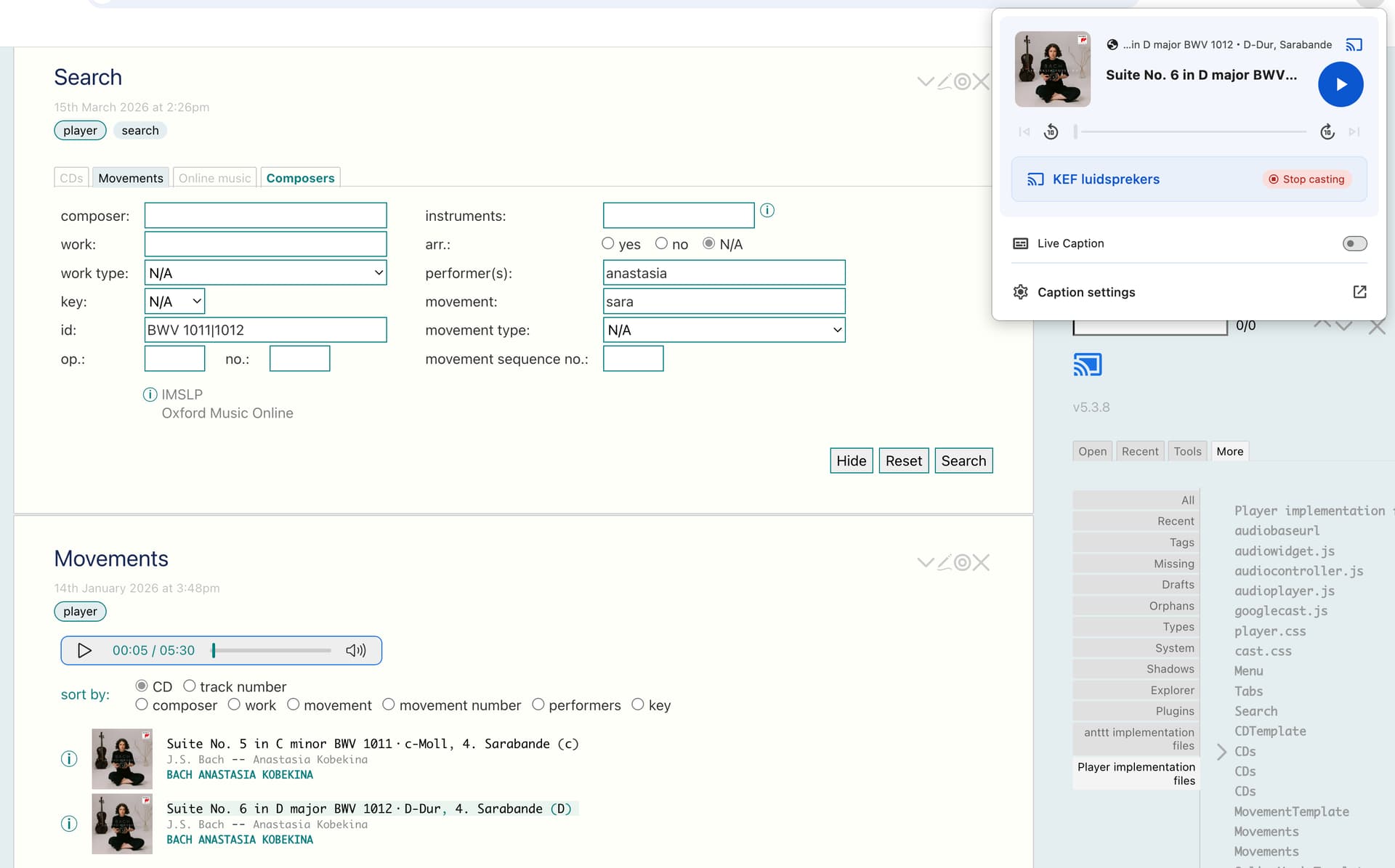The height and width of the screenshot is (868, 1395).
Task: Open Caption settings external link icon
Action: 1359,292
